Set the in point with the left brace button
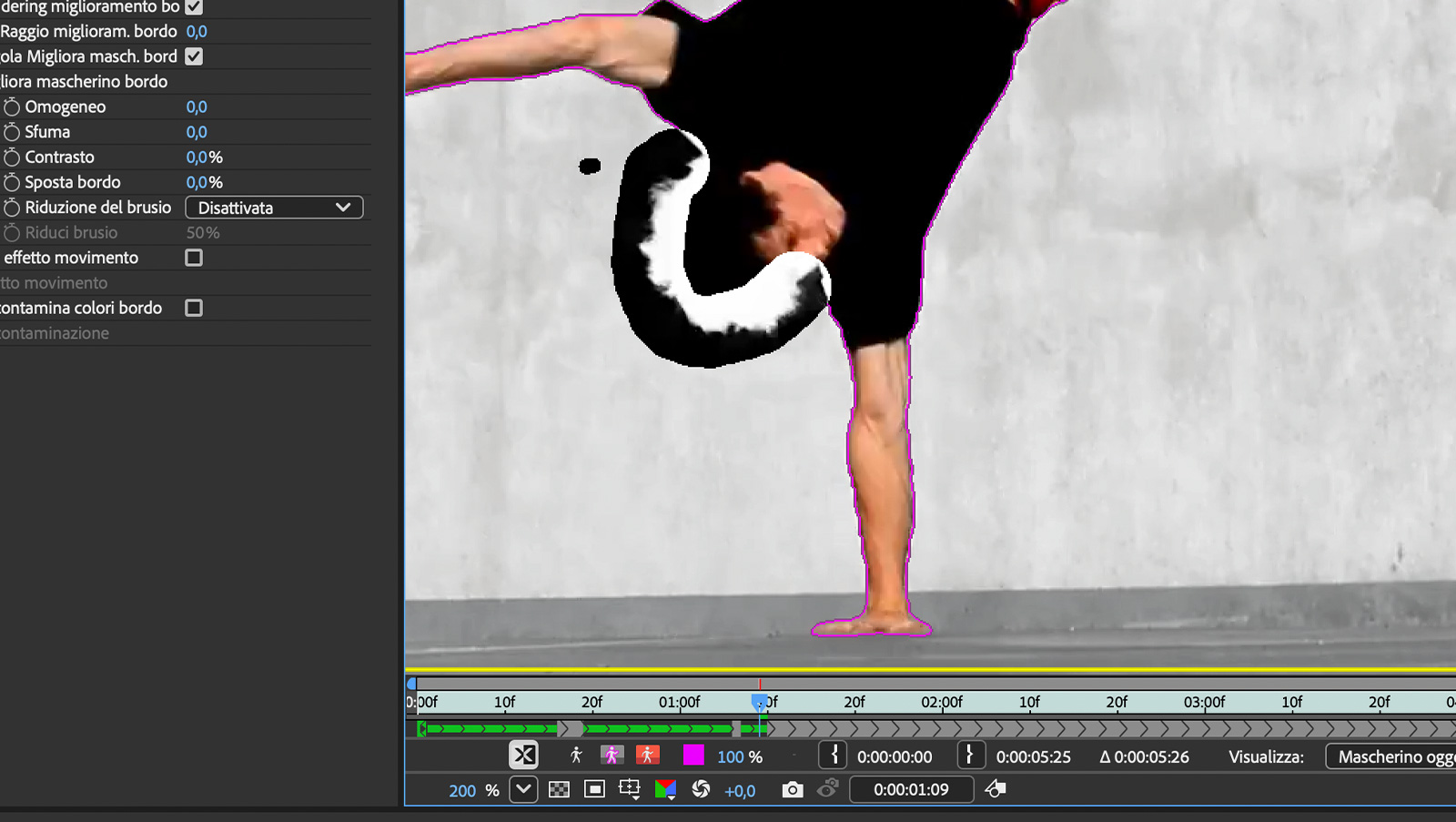The width and height of the screenshot is (1456, 822). click(x=834, y=756)
